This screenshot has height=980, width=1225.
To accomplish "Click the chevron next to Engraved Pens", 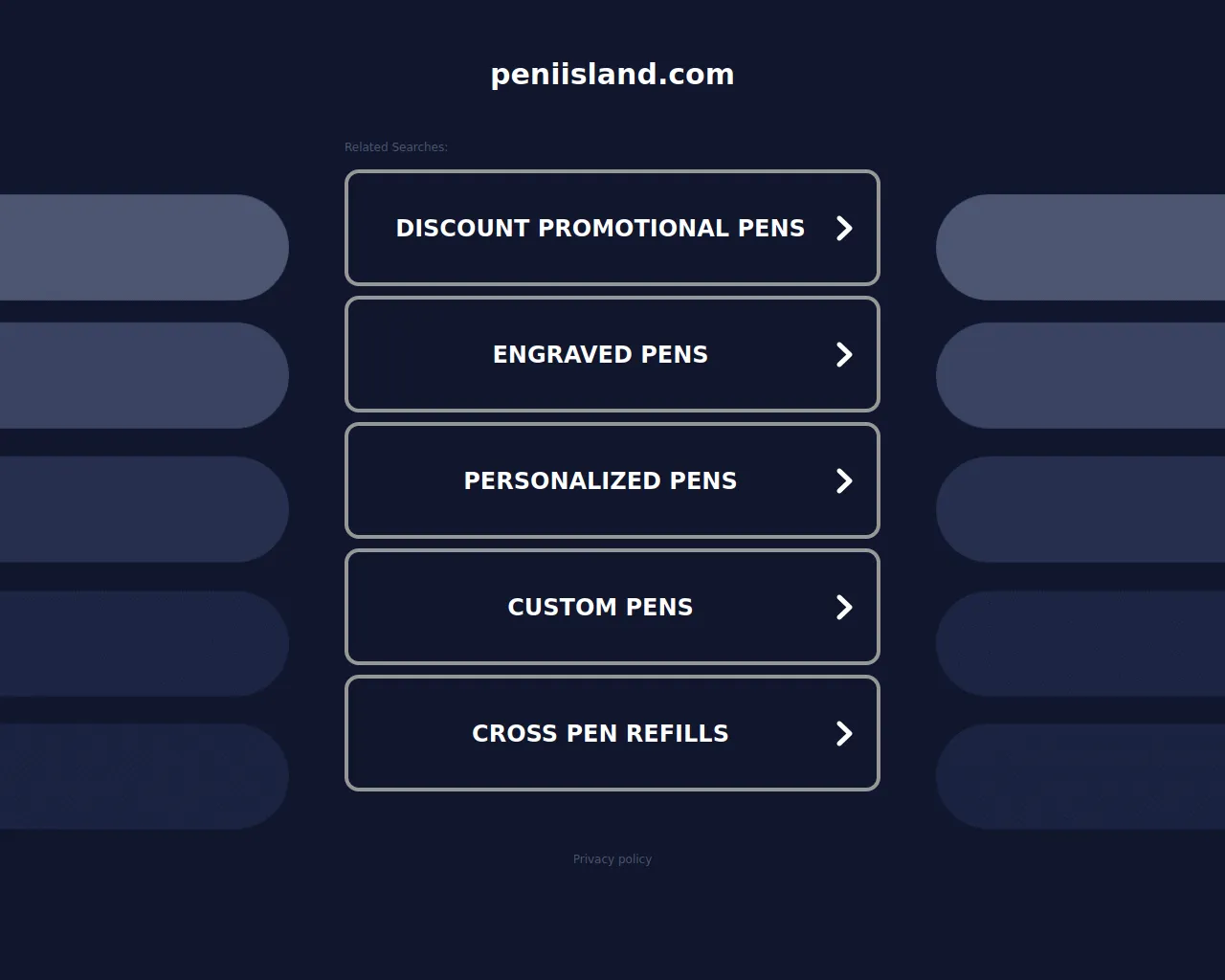I will coord(843,354).
